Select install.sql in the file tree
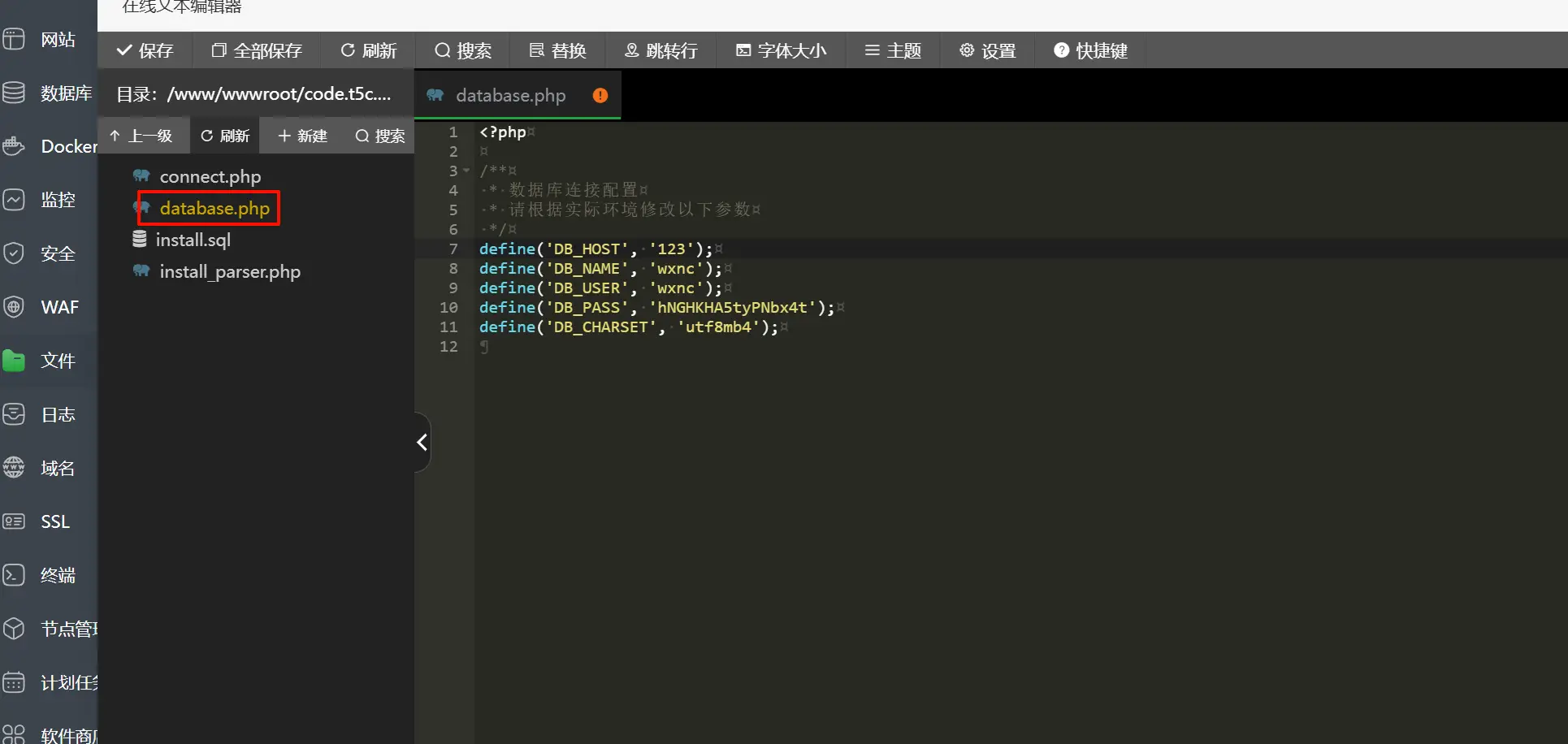Viewport: 1568px width, 744px height. point(193,240)
